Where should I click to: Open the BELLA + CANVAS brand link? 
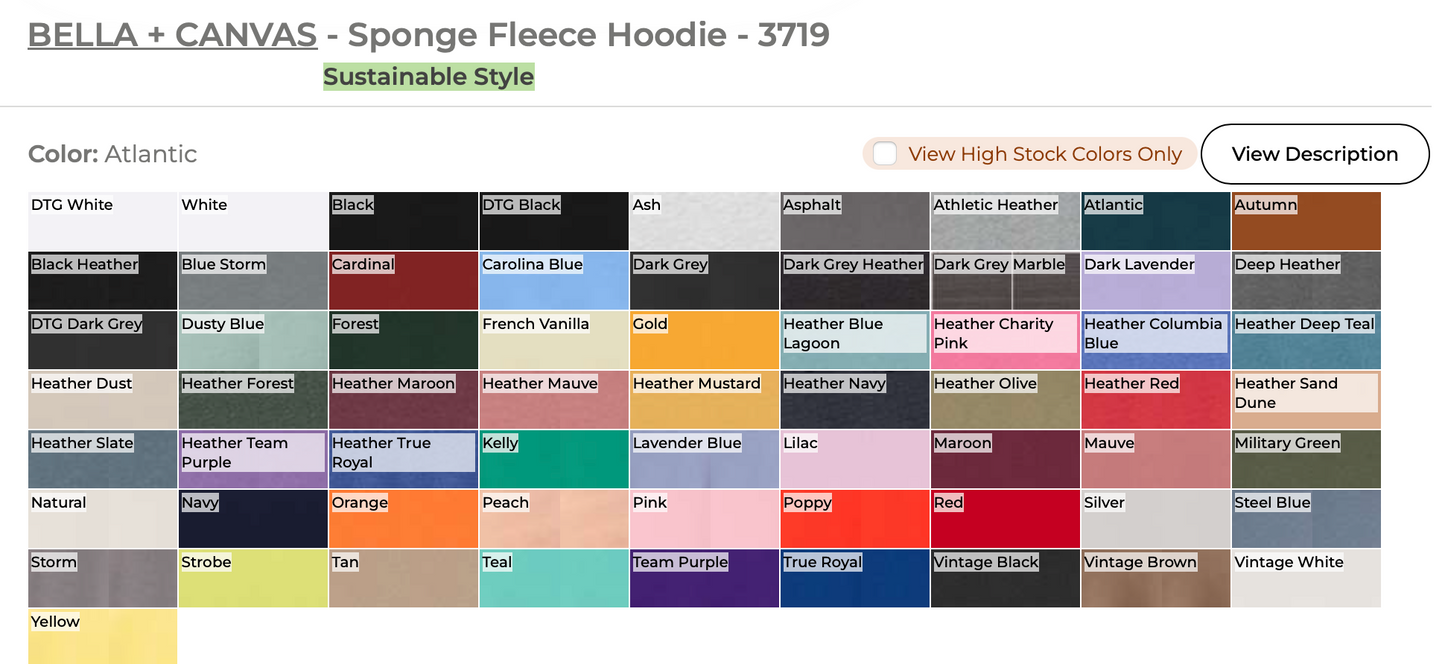pyautogui.click(x=171, y=34)
